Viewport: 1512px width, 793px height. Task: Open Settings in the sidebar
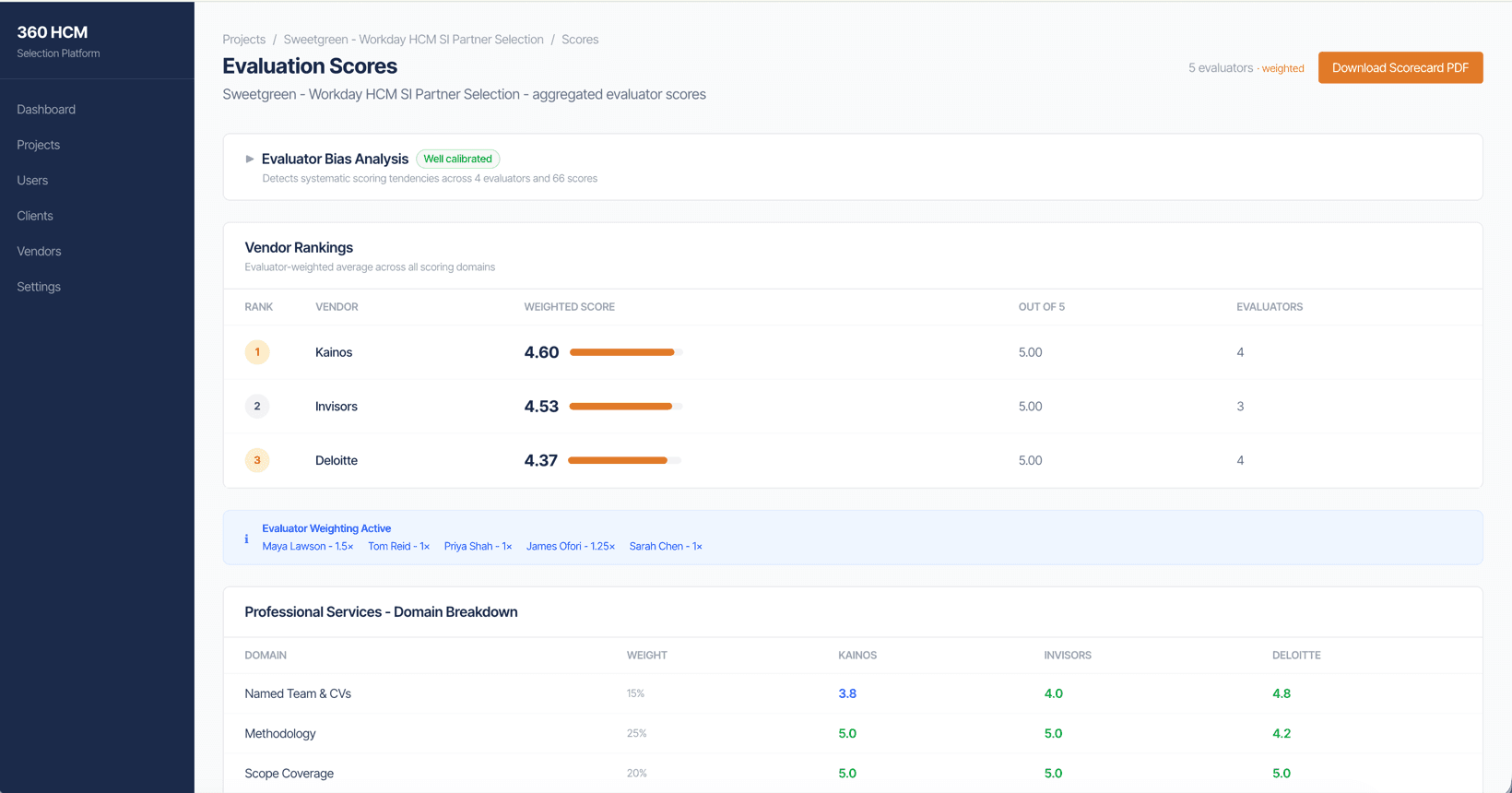tap(39, 287)
